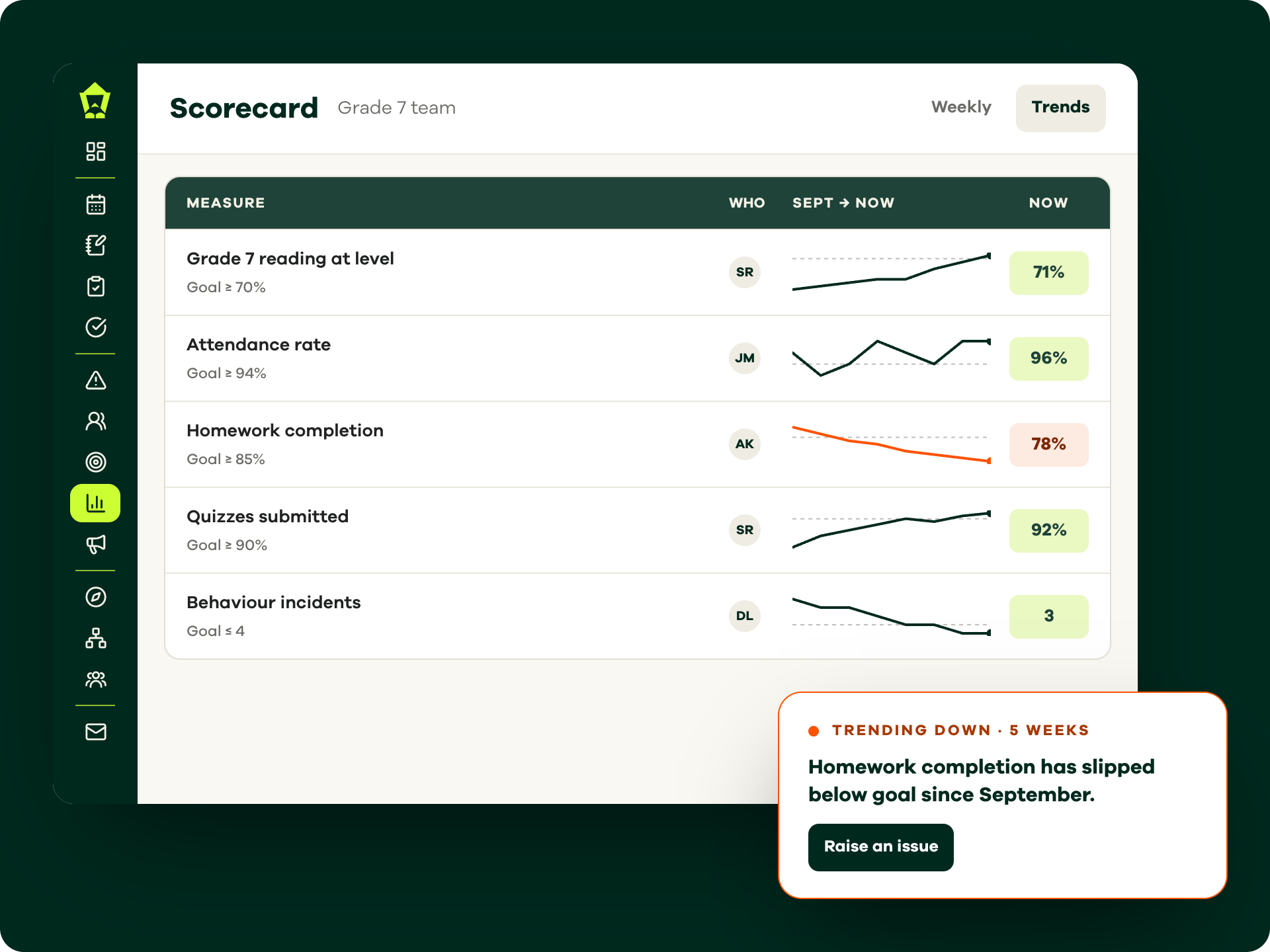Viewport: 1270px width, 952px height.
Task: Open the warning triangle issues icon
Action: [96, 380]
